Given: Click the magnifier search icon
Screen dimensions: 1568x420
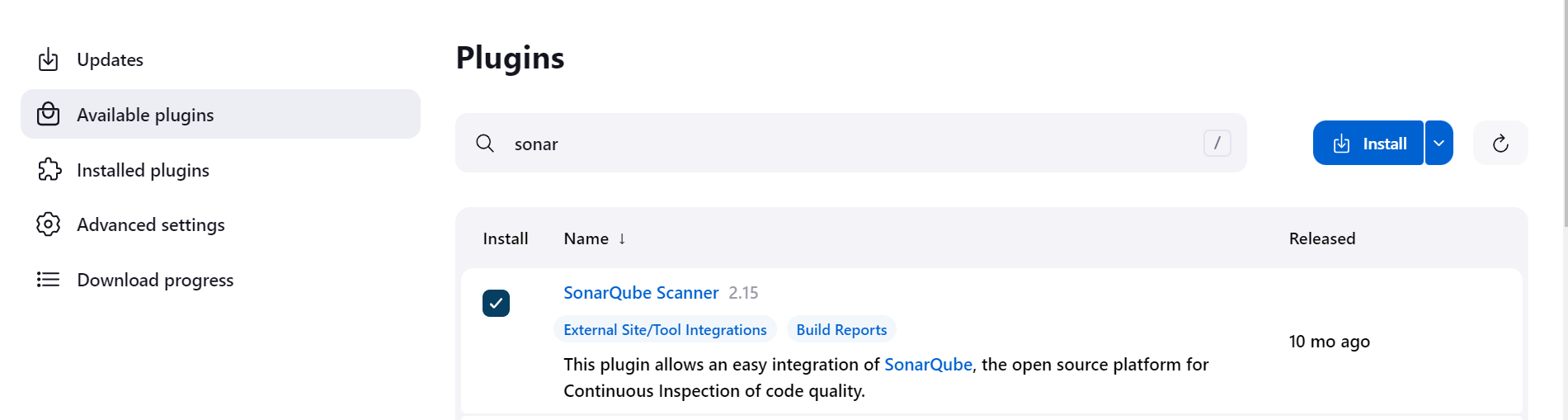Looking at the screenshot, I should (485, 144).
